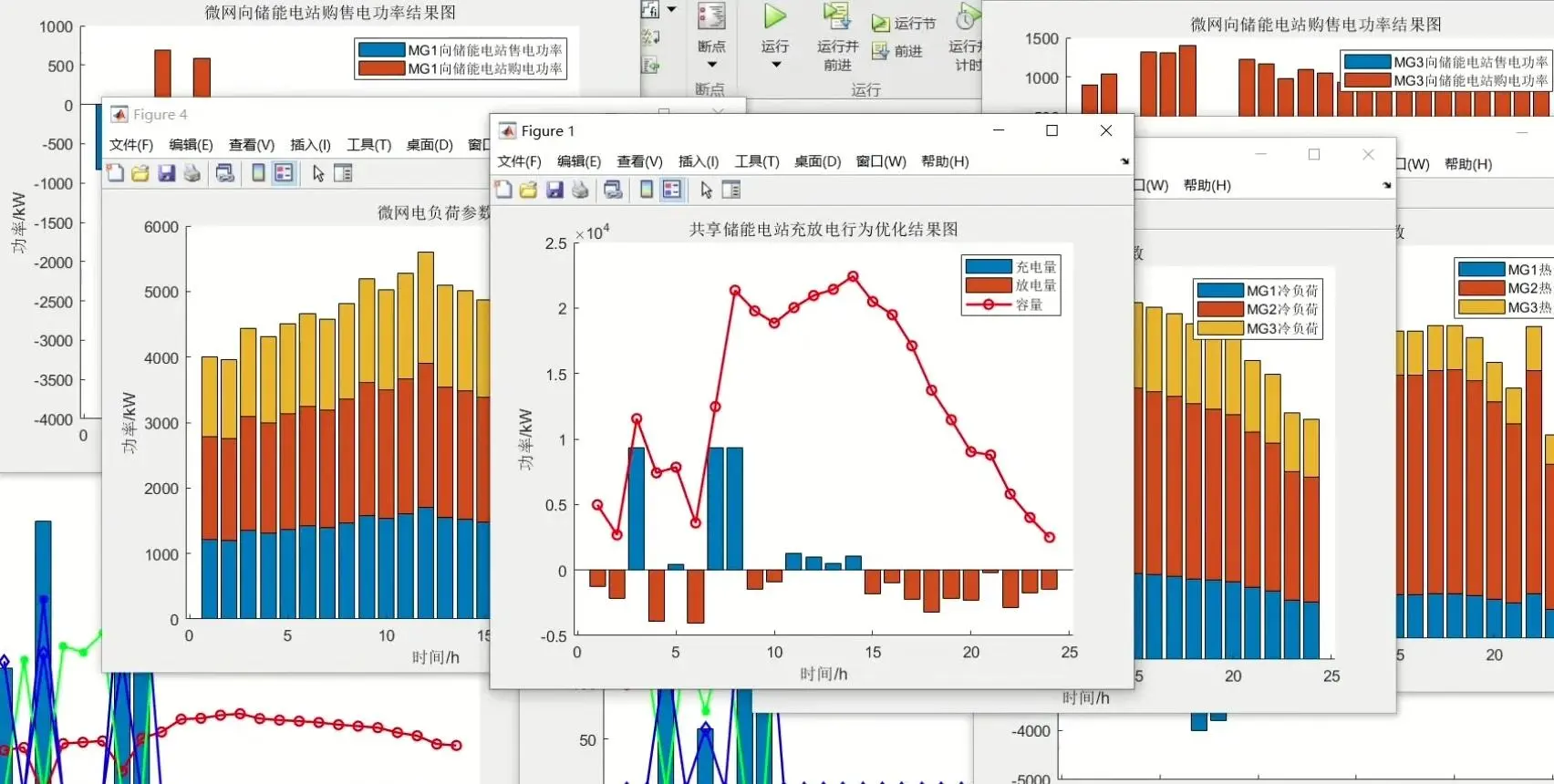Click 功率/kW y-axis label in Figure 1
This screenshot has height=784, width=1554.
tap(526, 439)
